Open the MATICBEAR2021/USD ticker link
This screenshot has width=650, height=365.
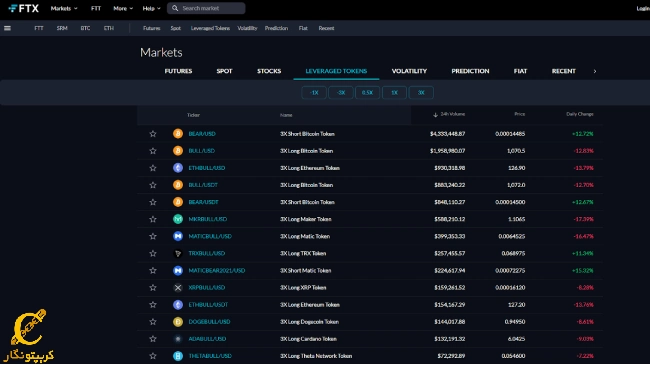[217, 270]
